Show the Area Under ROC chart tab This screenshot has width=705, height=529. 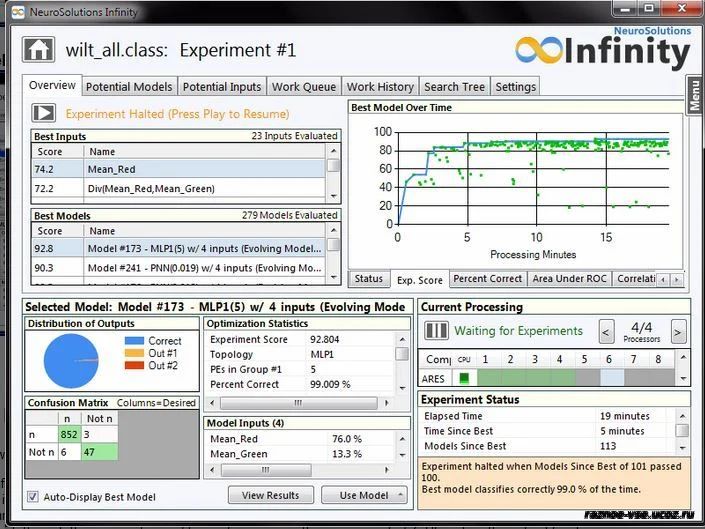[570, 279]
